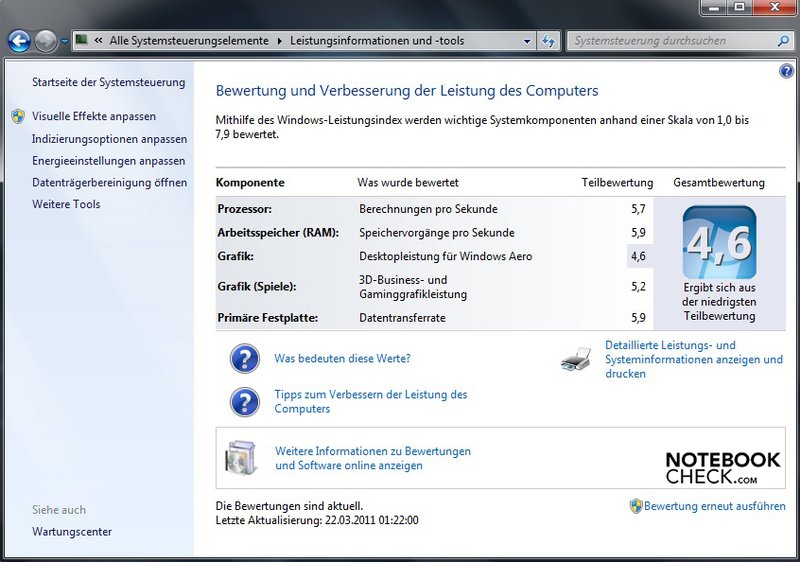Close the window with the red X
Viewport: 800px width, 562px height.
pos(774,7)
